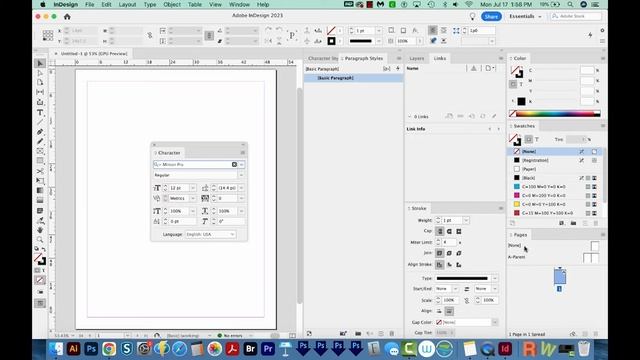
Task: Select the Rectangle Frame tool
Action: [x=40, y=151]
